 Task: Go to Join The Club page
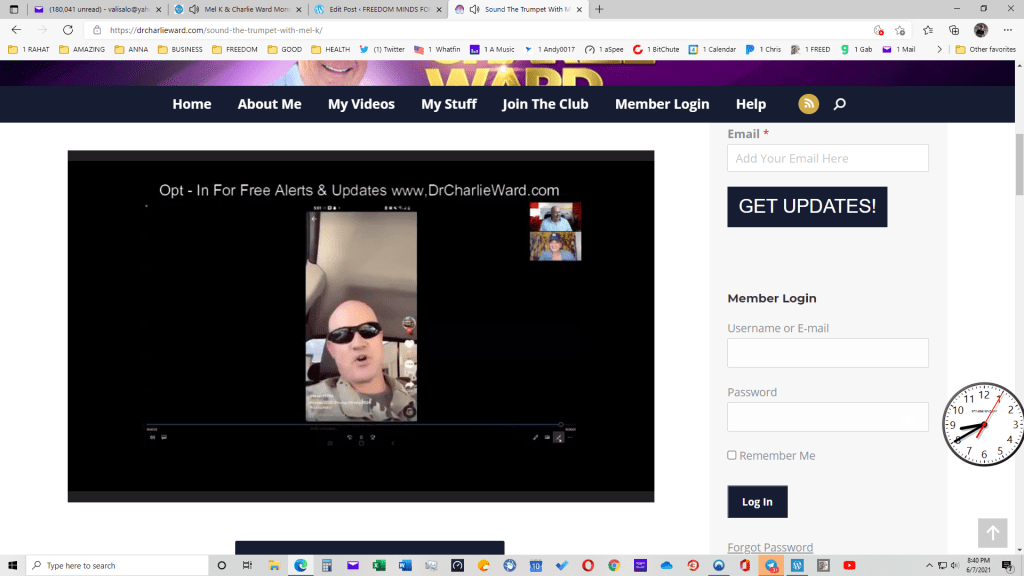coord(545,104)
